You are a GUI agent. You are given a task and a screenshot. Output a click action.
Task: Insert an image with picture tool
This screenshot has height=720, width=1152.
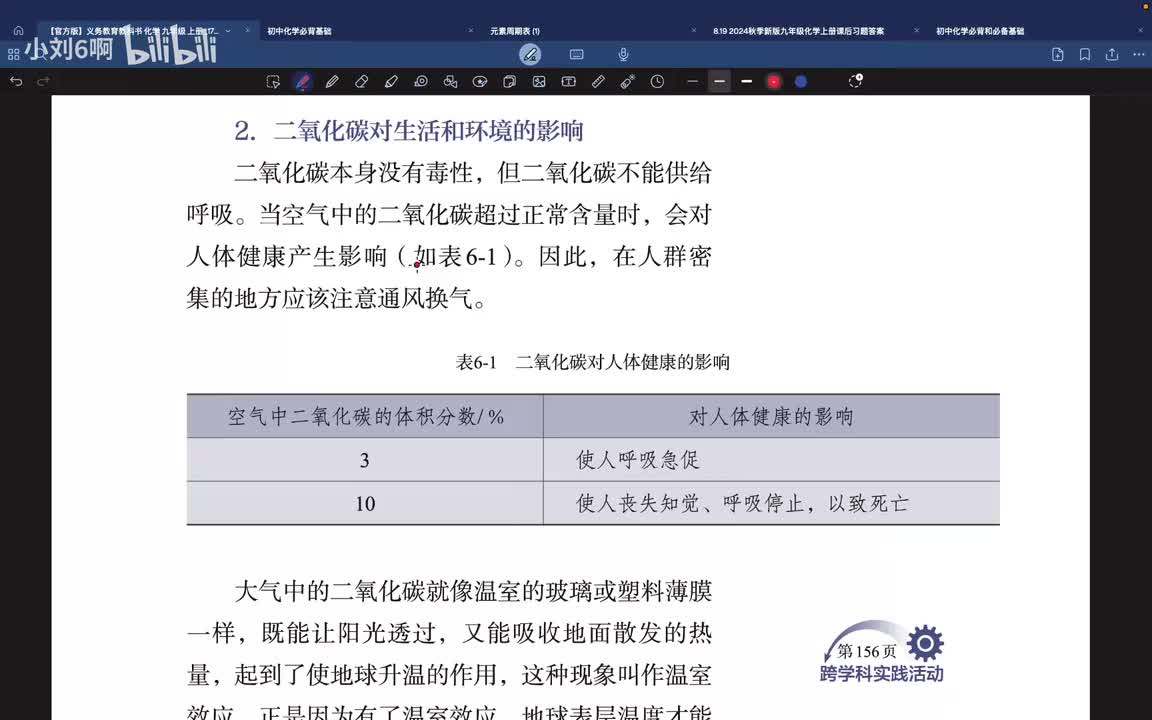tap(539, 82)
